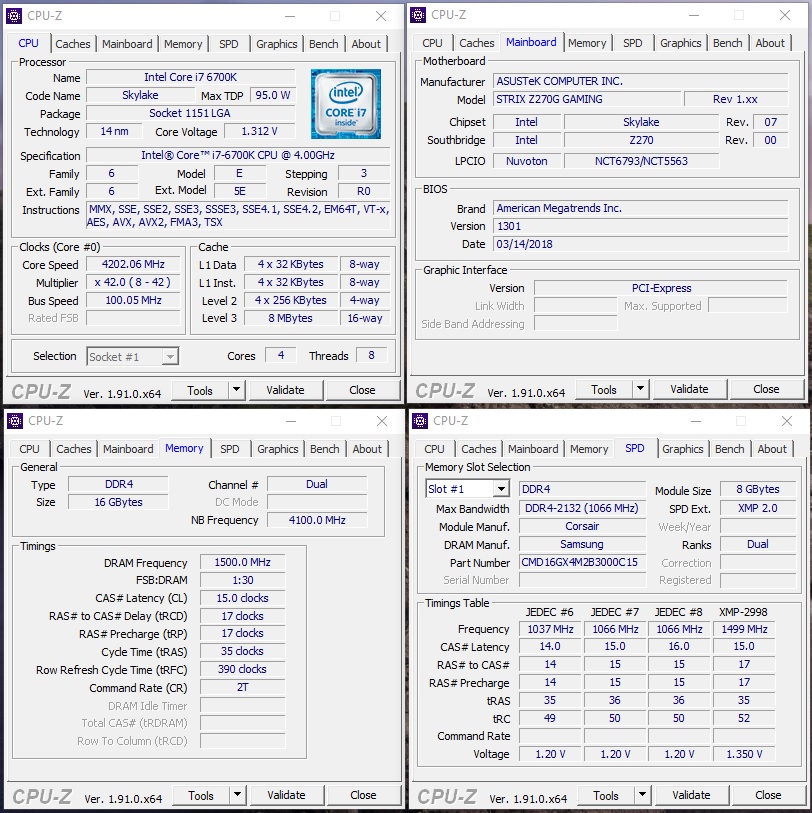Select the Graphics tab in the Memory window

pyautogui.click(x=277, y=449)
